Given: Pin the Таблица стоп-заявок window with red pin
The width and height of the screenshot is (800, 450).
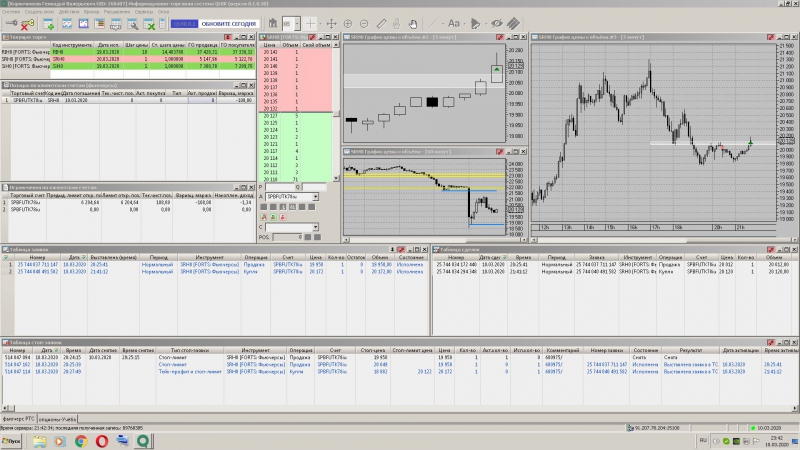Looking at the screenshot, I should pos(771,342).
